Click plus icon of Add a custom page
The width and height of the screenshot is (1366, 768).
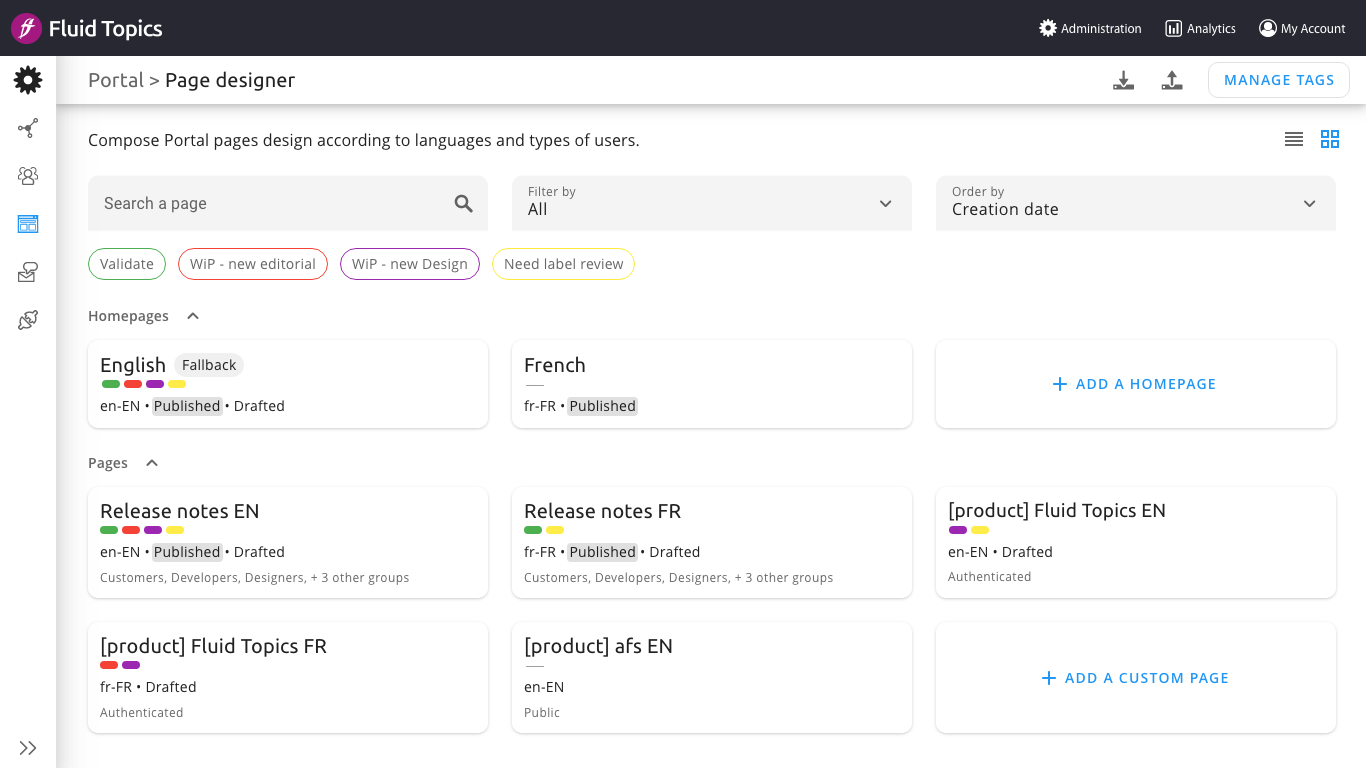click(1049, 678)
